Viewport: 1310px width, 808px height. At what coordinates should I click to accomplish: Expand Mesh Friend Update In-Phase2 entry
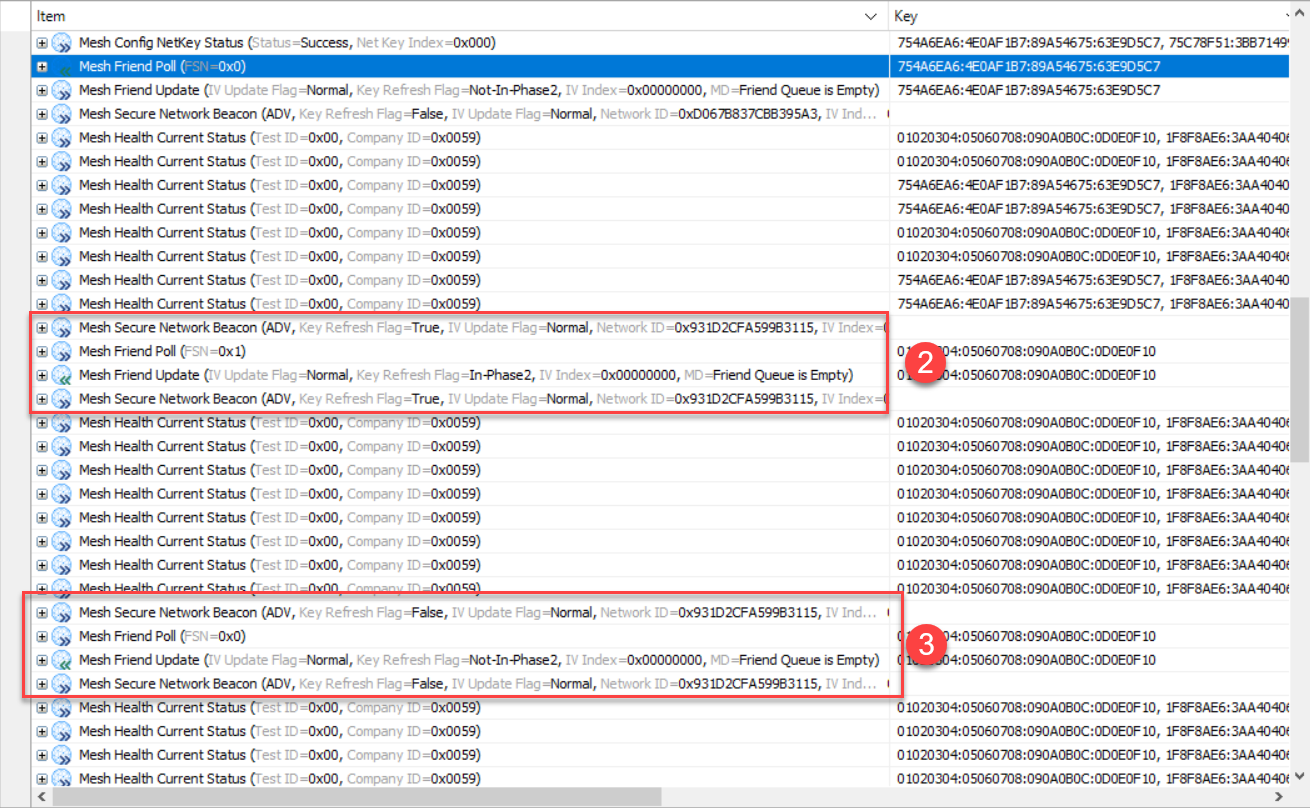tap(42, 376)
